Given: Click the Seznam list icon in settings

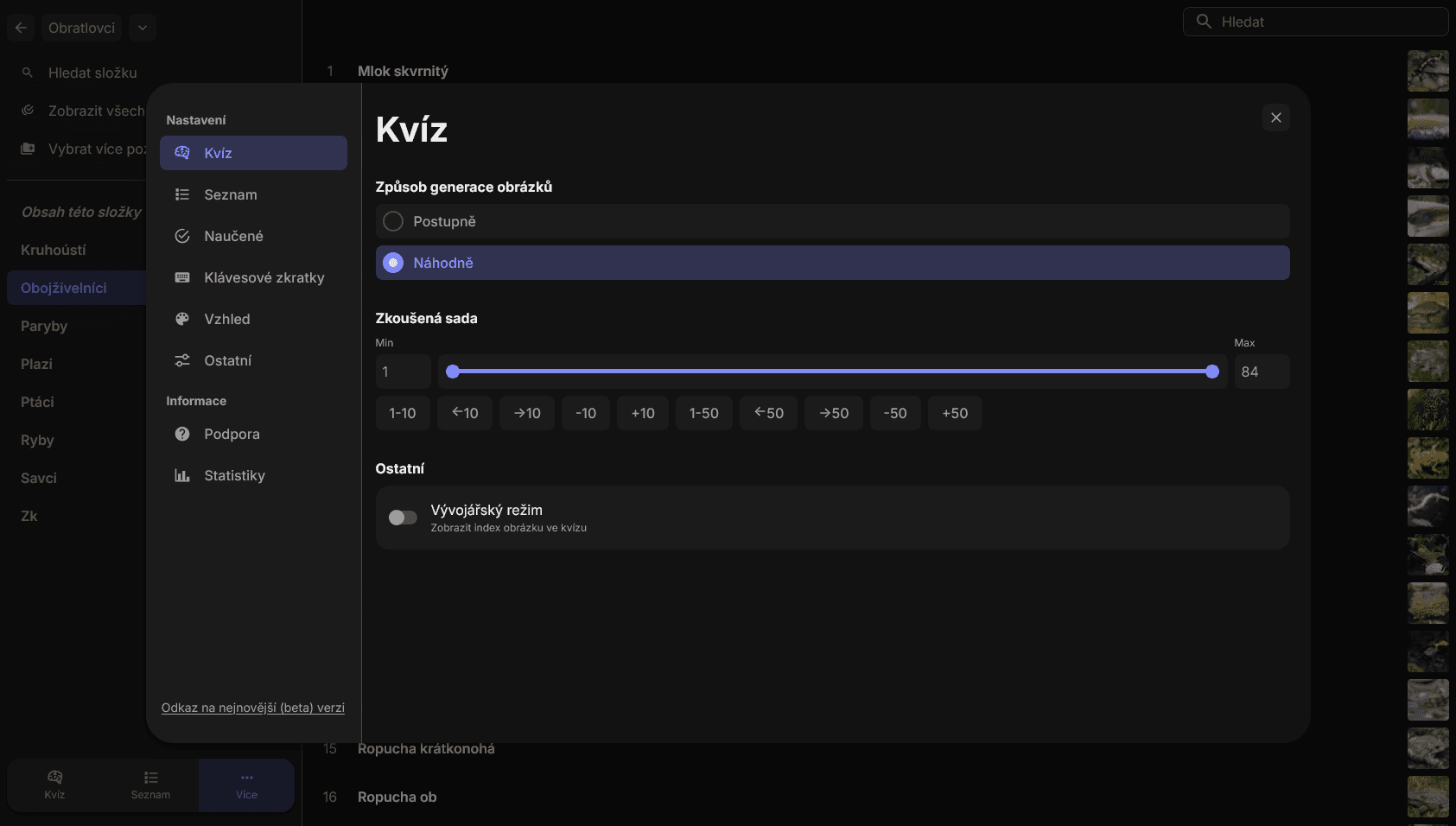Looking at the screenshot, I should 182,194.
